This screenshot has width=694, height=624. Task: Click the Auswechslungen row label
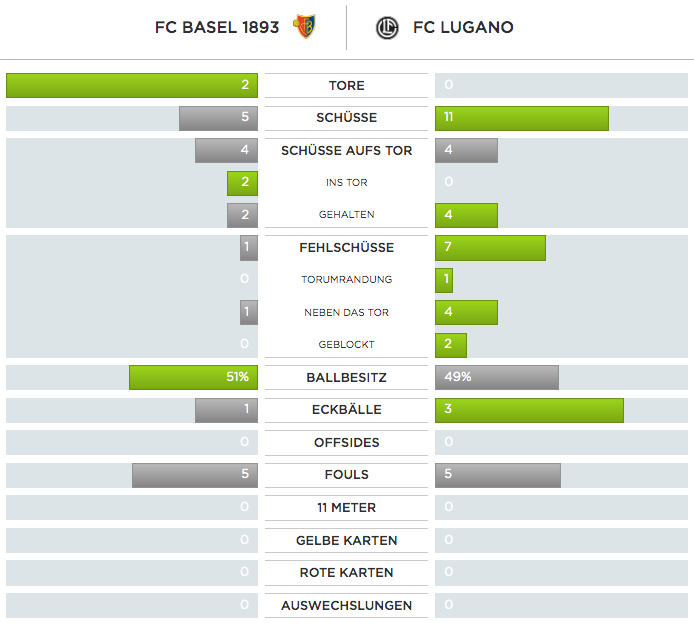[x=346, y=606]
